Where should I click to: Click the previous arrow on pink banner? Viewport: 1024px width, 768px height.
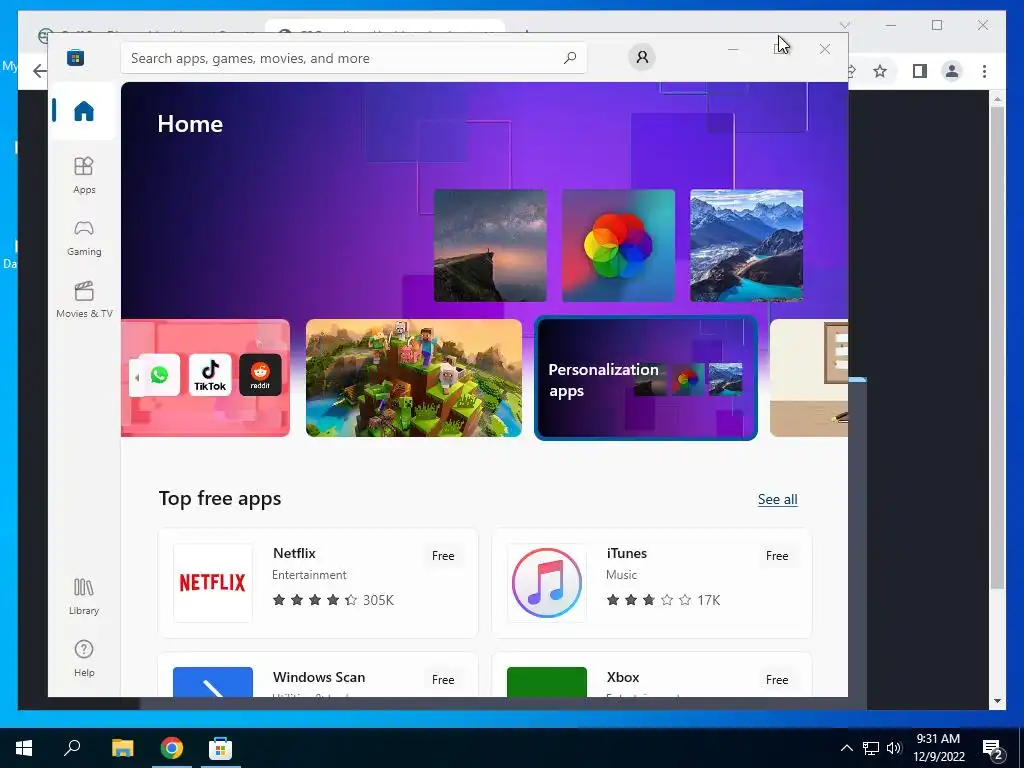[x=136, y=378]
